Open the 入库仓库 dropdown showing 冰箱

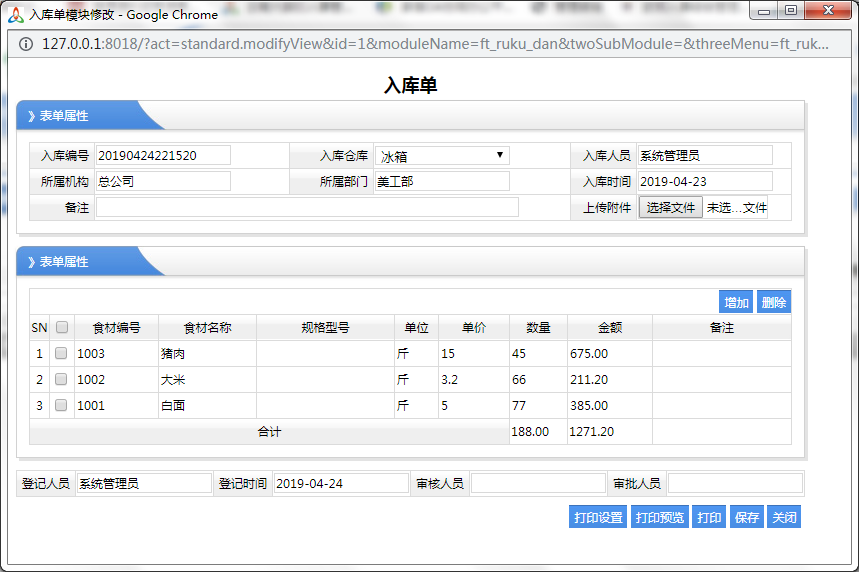click(442, 156)
